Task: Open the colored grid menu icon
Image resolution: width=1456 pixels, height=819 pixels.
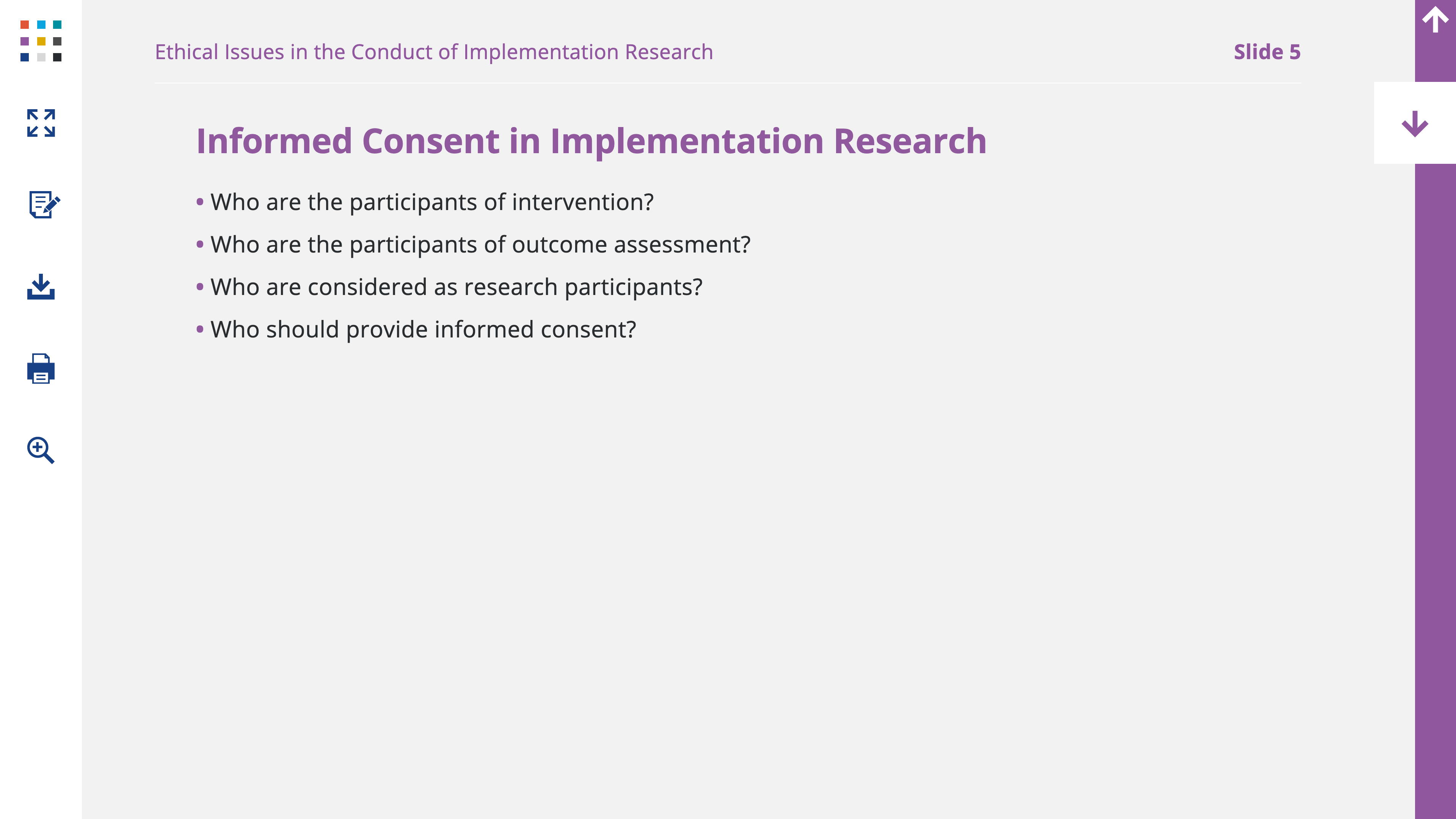Action: 41,41
